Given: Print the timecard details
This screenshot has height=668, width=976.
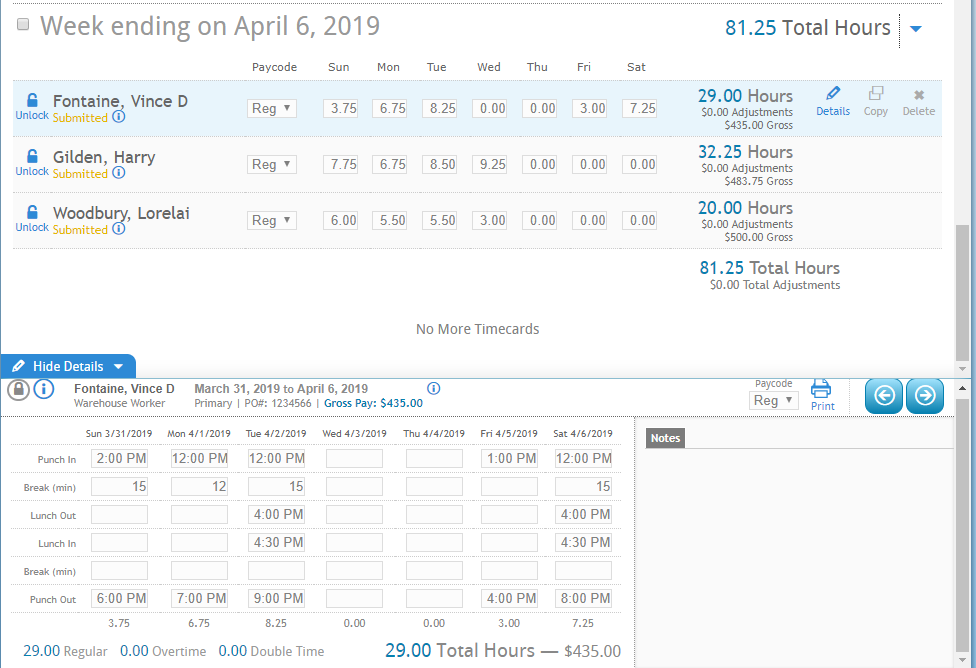Looking at the screenshot, I should (822, 393).
